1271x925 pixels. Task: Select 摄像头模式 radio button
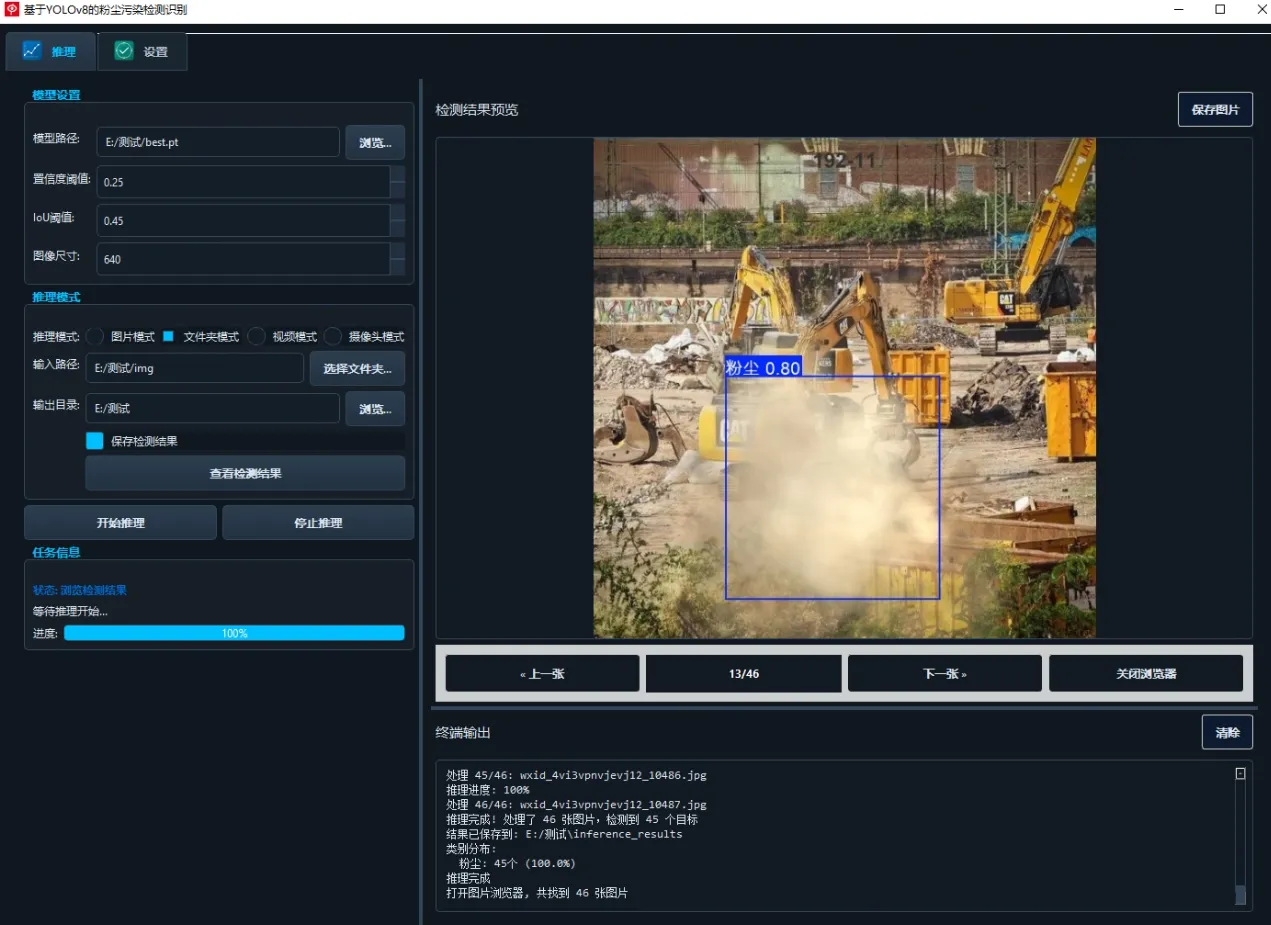click(332, 337)
